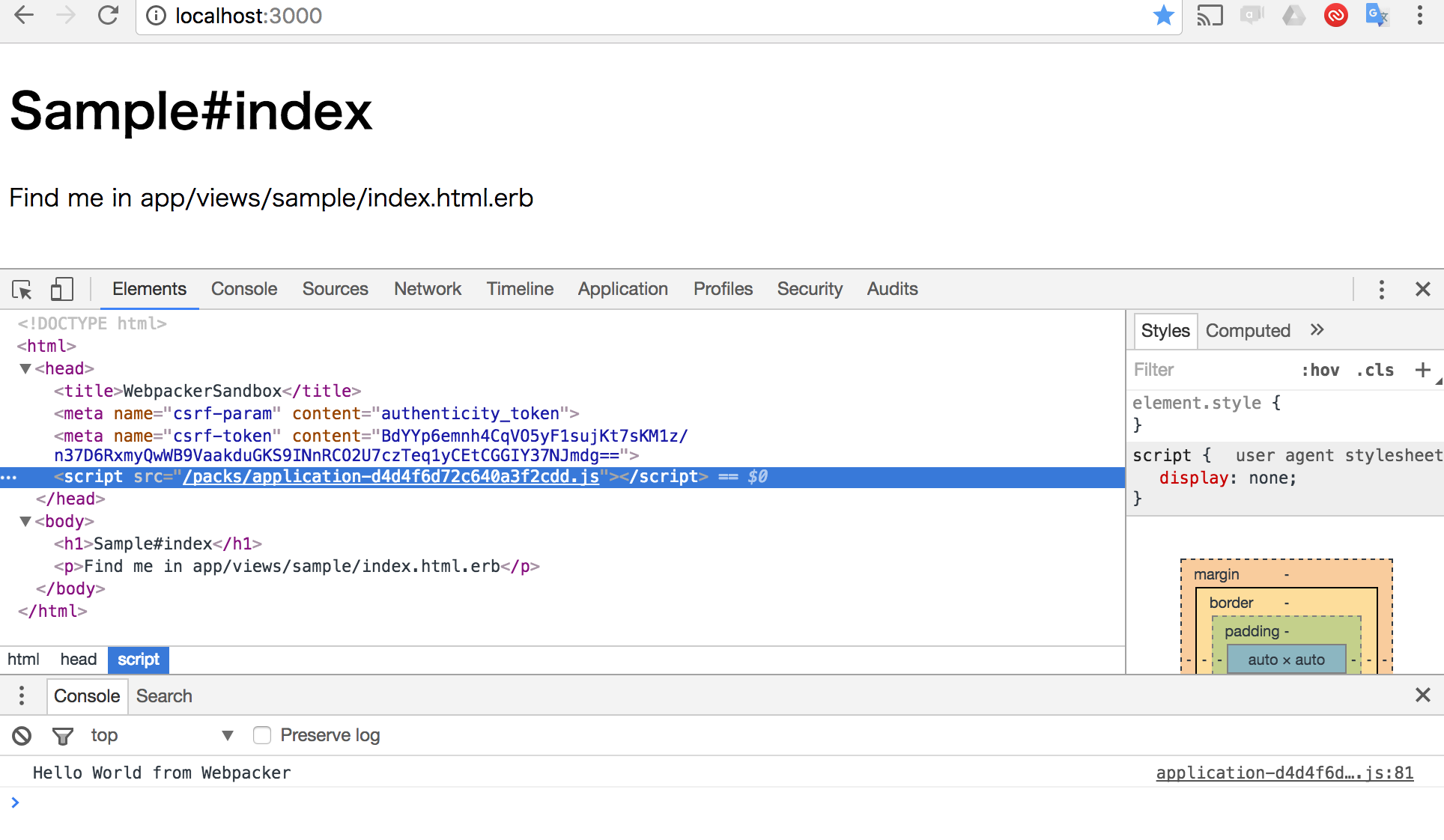
Task: Click the packs/application script src link
Action: pos(391,477)
